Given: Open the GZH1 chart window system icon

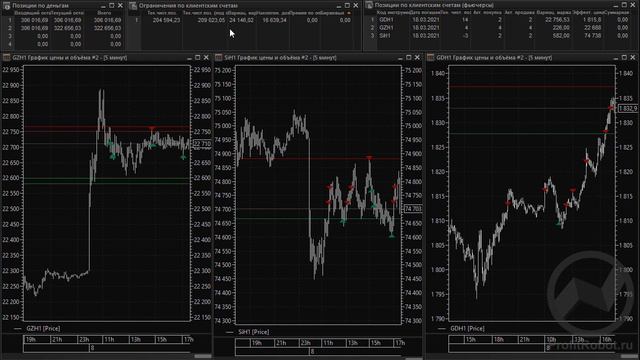Looking at the screenshot, I should pyautogui.click(x=6, y=58).
